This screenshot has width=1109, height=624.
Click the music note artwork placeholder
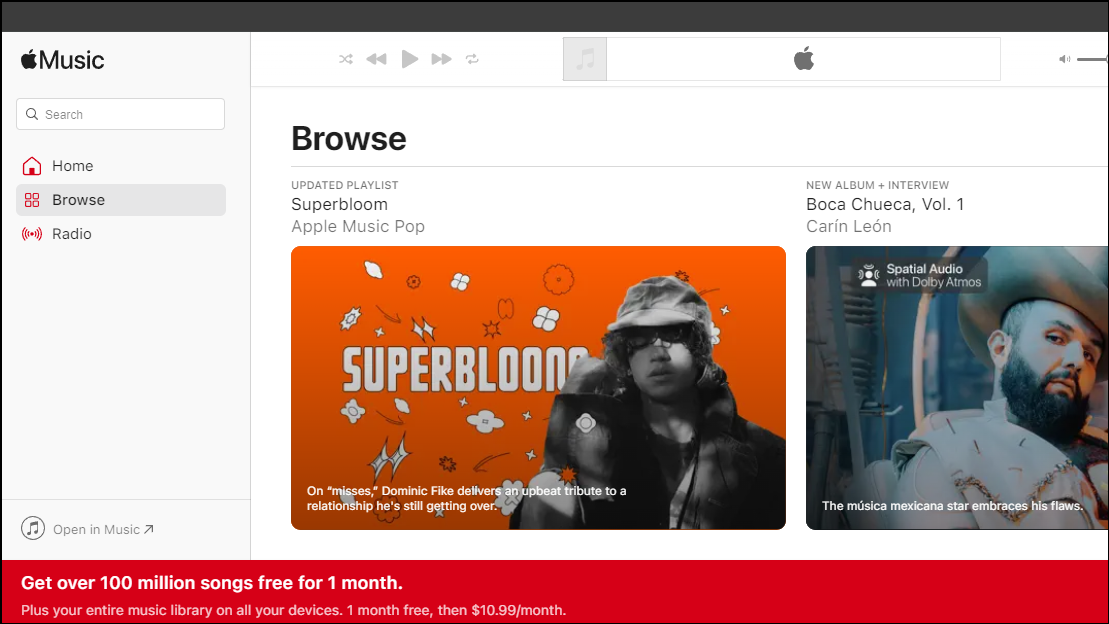[x=585, y=59]
